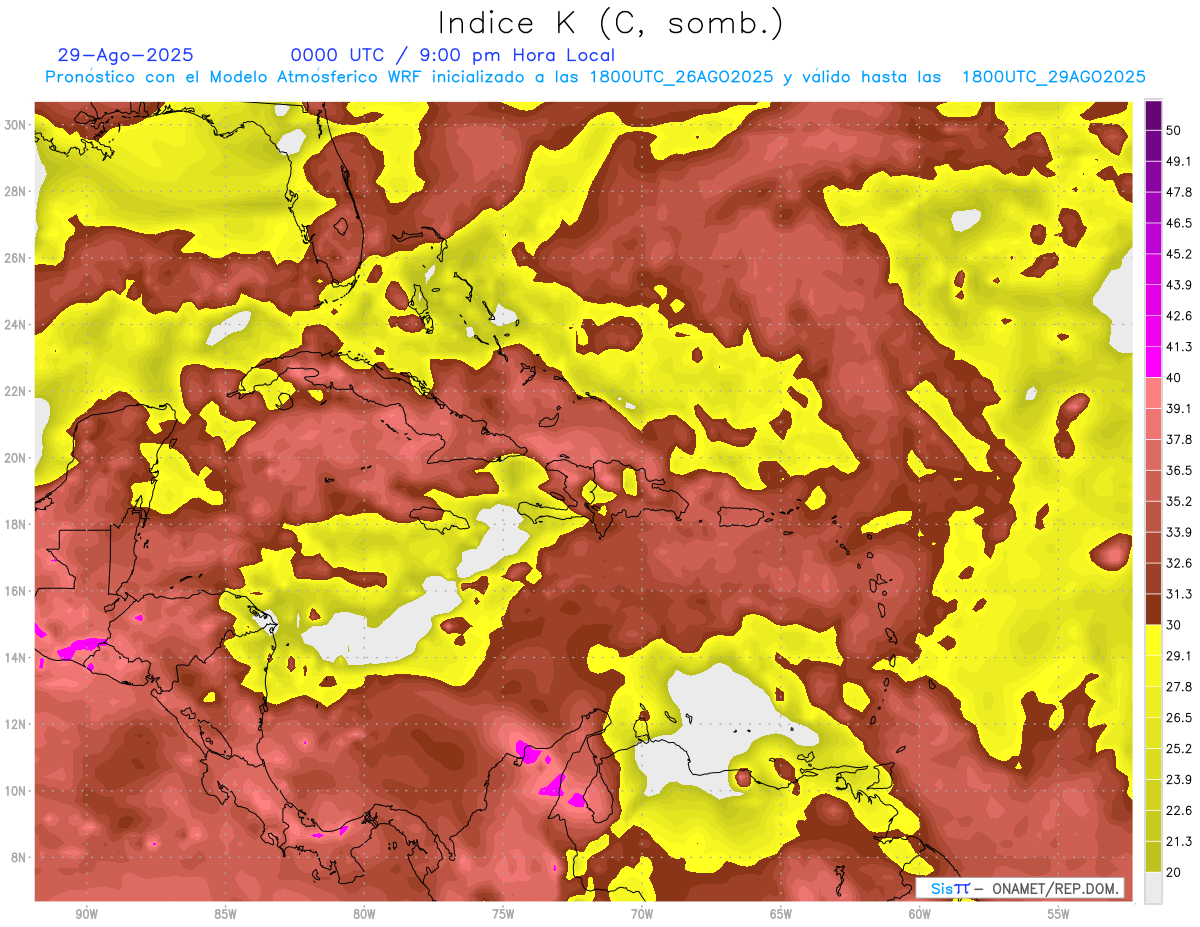Click the title "Indice K (C, somb.)"

[x=609, y=23]
